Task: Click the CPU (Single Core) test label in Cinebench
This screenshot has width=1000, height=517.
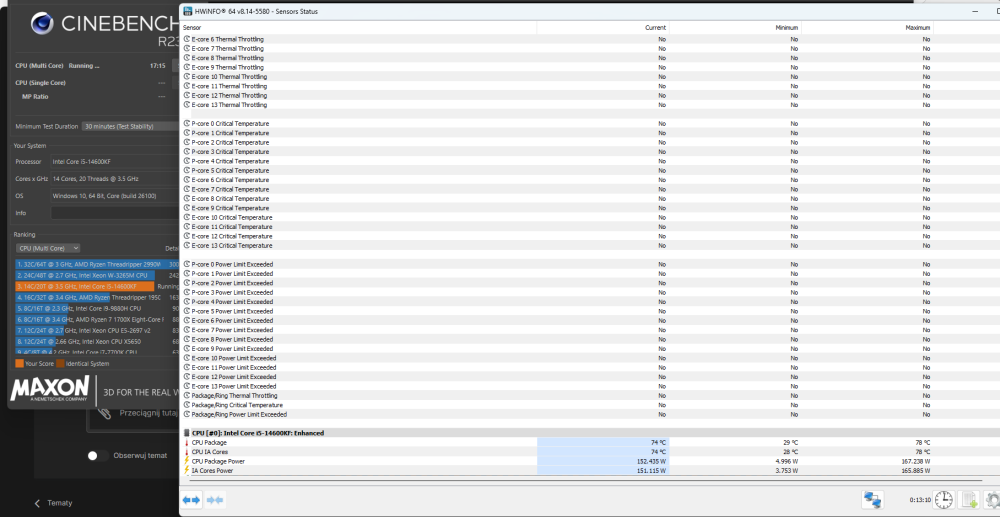Action: pos(40,82)
